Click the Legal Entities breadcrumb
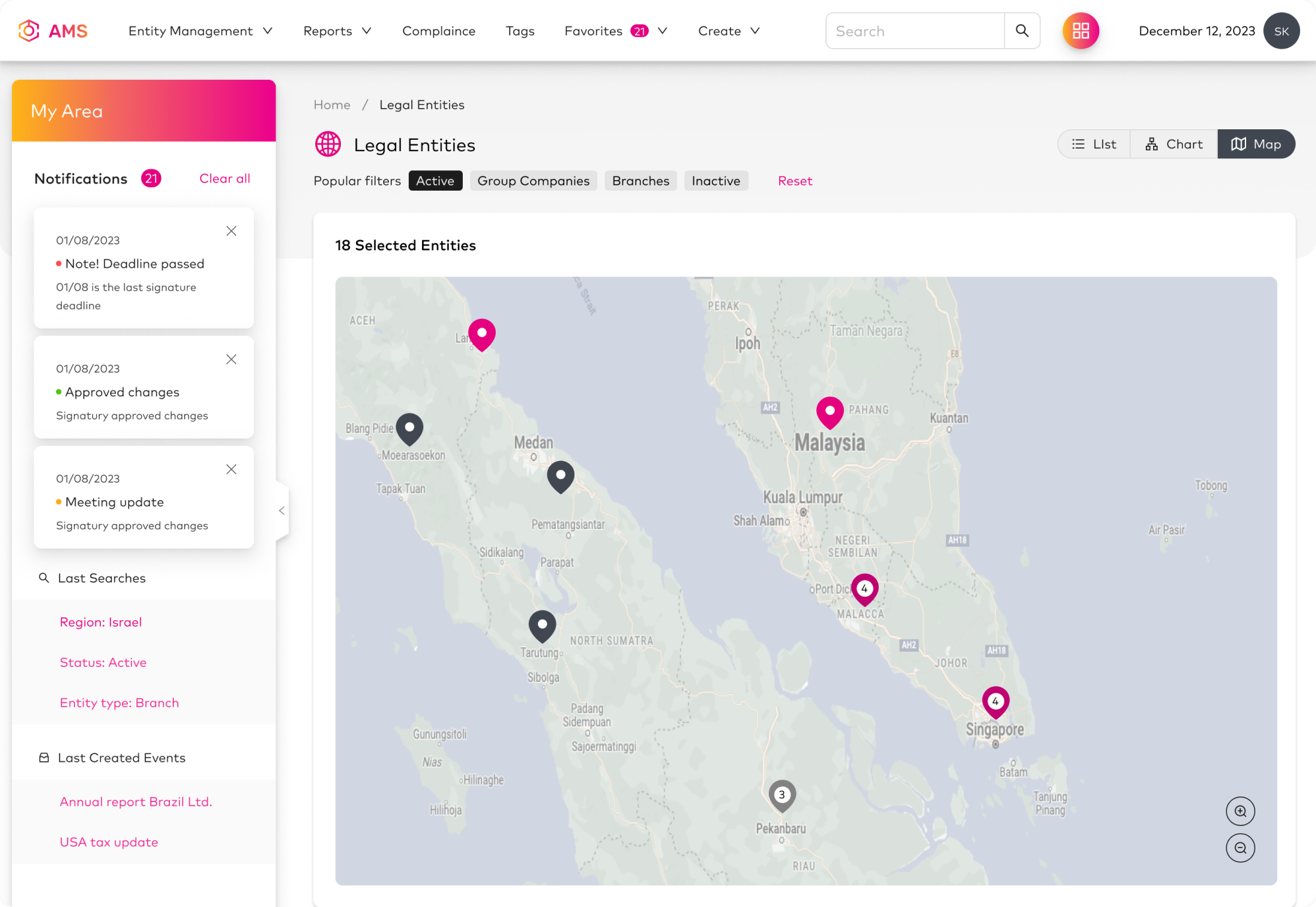Viewport: 1316px width, 907px height. tap(422, 105)
